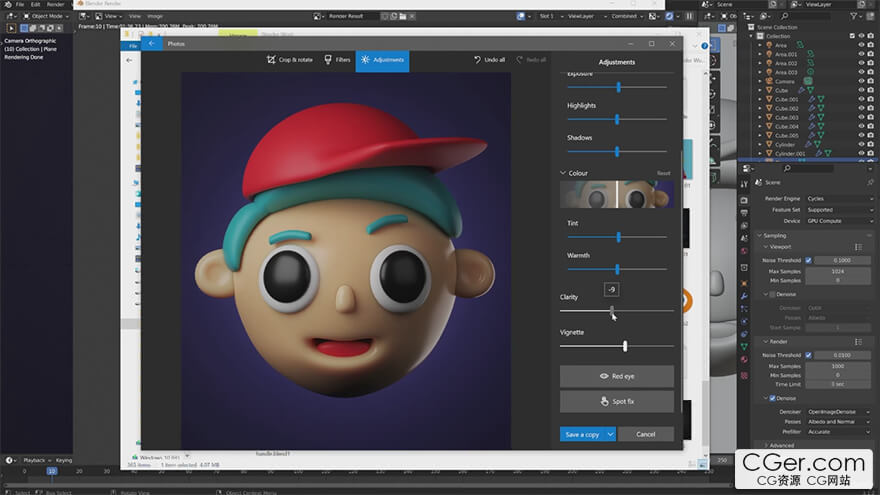Hide Cube.001 with its eye icon
Viewport: 880px width, 495px height.
point(861,99)
